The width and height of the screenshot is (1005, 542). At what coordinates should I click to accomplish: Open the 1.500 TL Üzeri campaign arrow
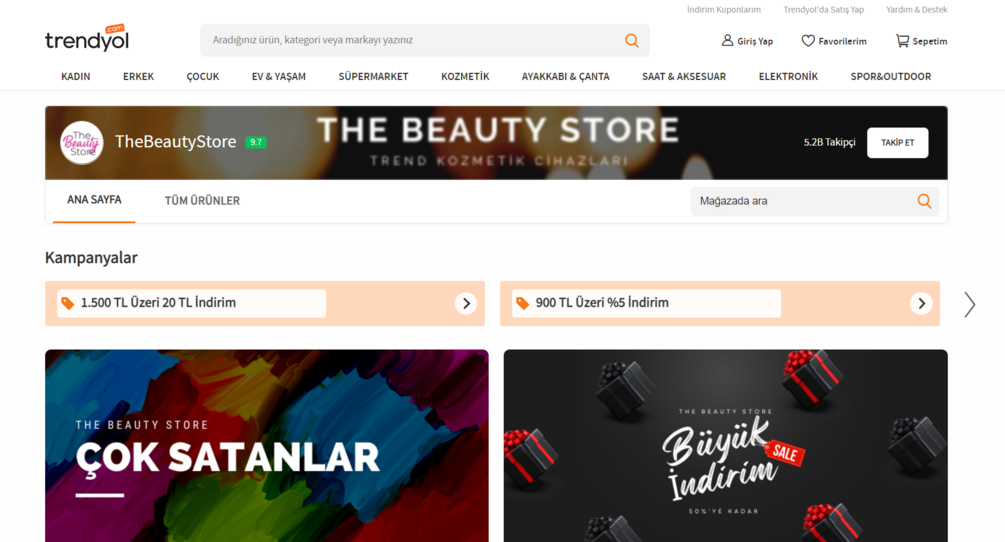point(466,303)
